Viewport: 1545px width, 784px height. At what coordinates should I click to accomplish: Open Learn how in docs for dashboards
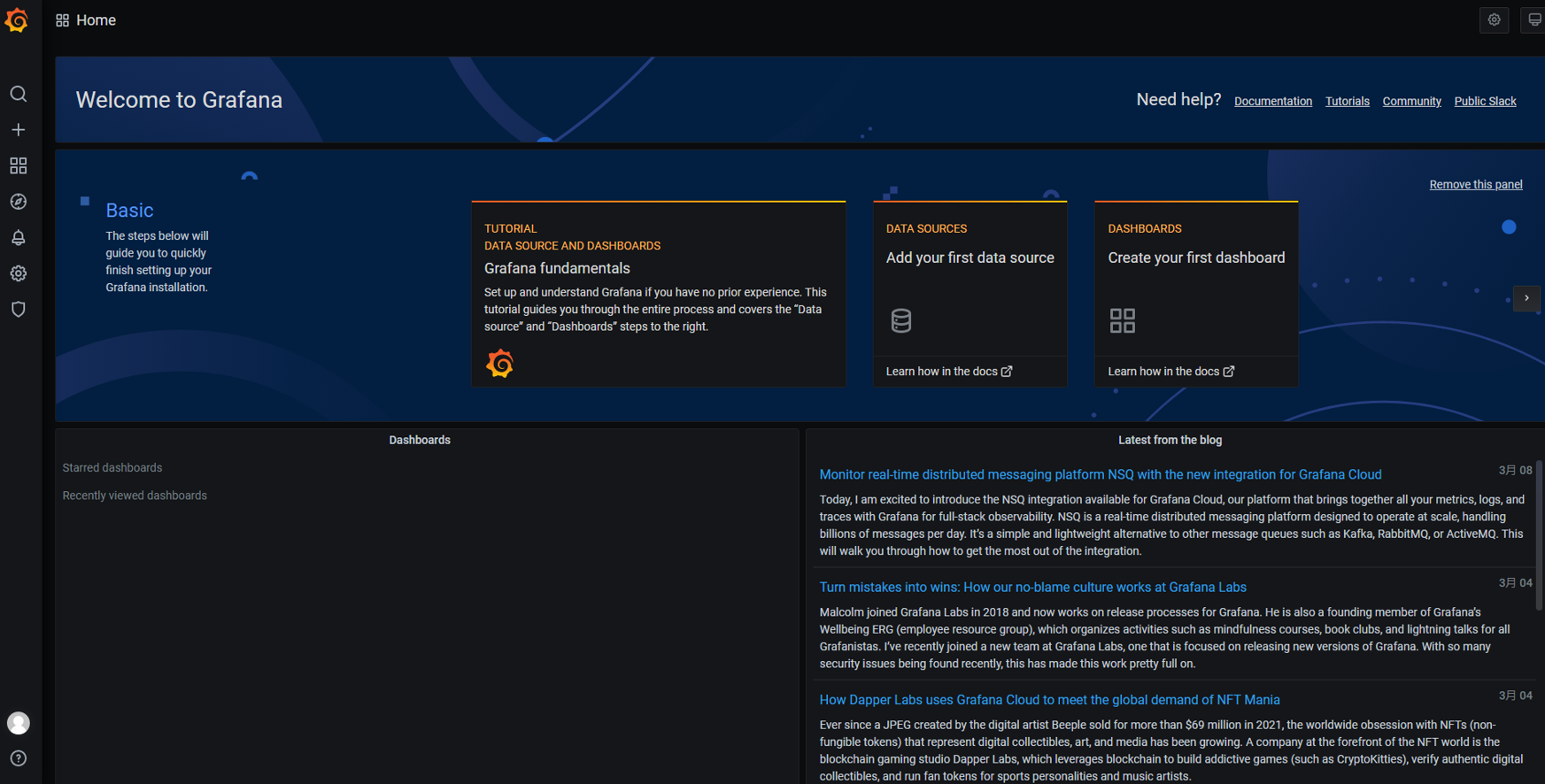(x=1170, y=372)
